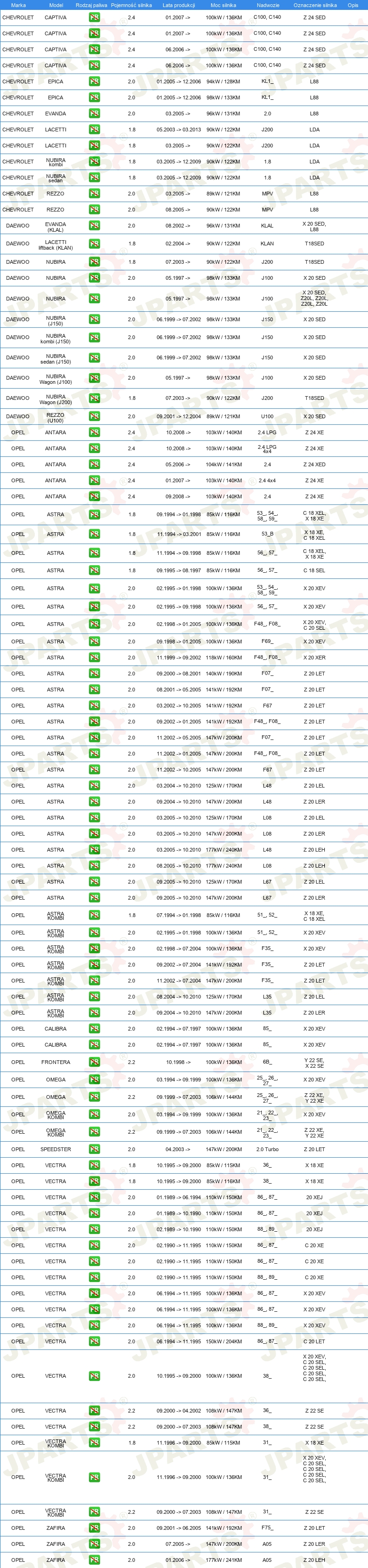
Task: Click the fuel icon in Opel Speedster row
Action: [94, 1149]
